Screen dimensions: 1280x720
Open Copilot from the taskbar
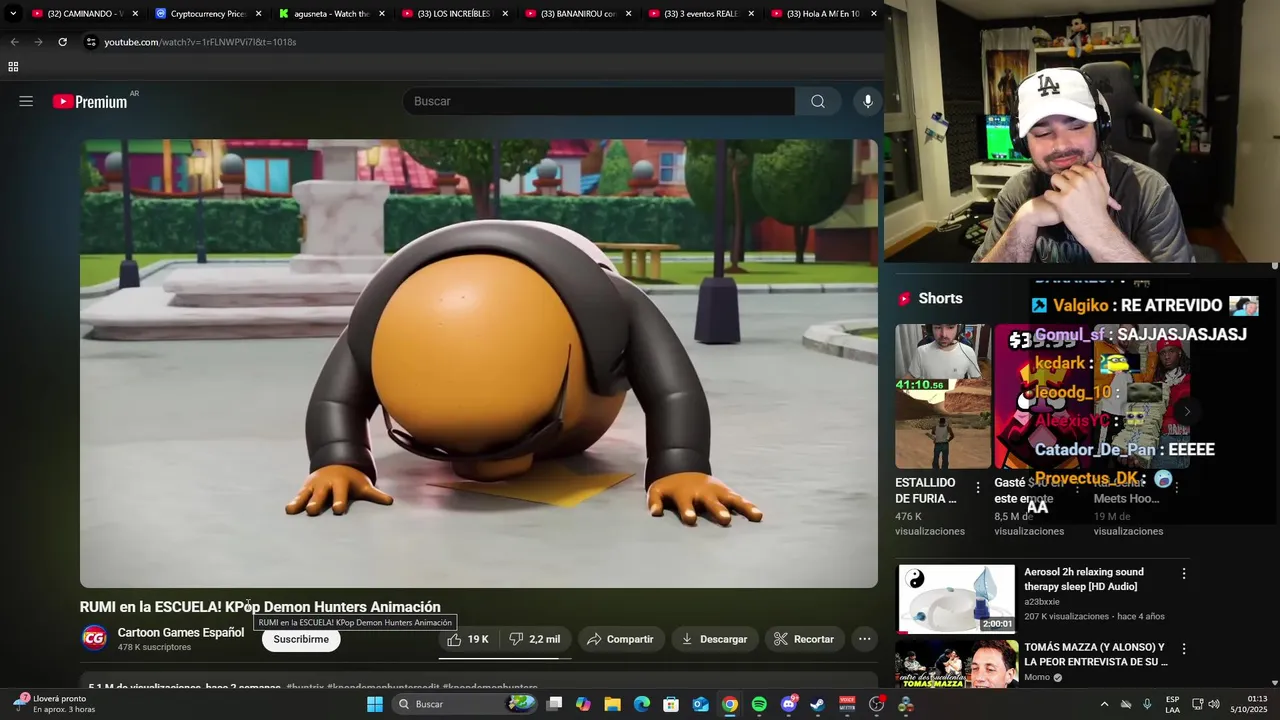pos(583,704)
